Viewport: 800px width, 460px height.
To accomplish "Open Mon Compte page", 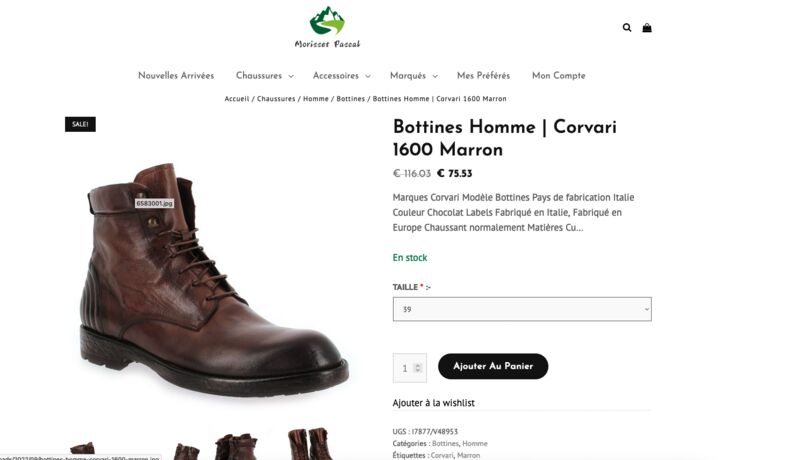I will pos(559,75).
